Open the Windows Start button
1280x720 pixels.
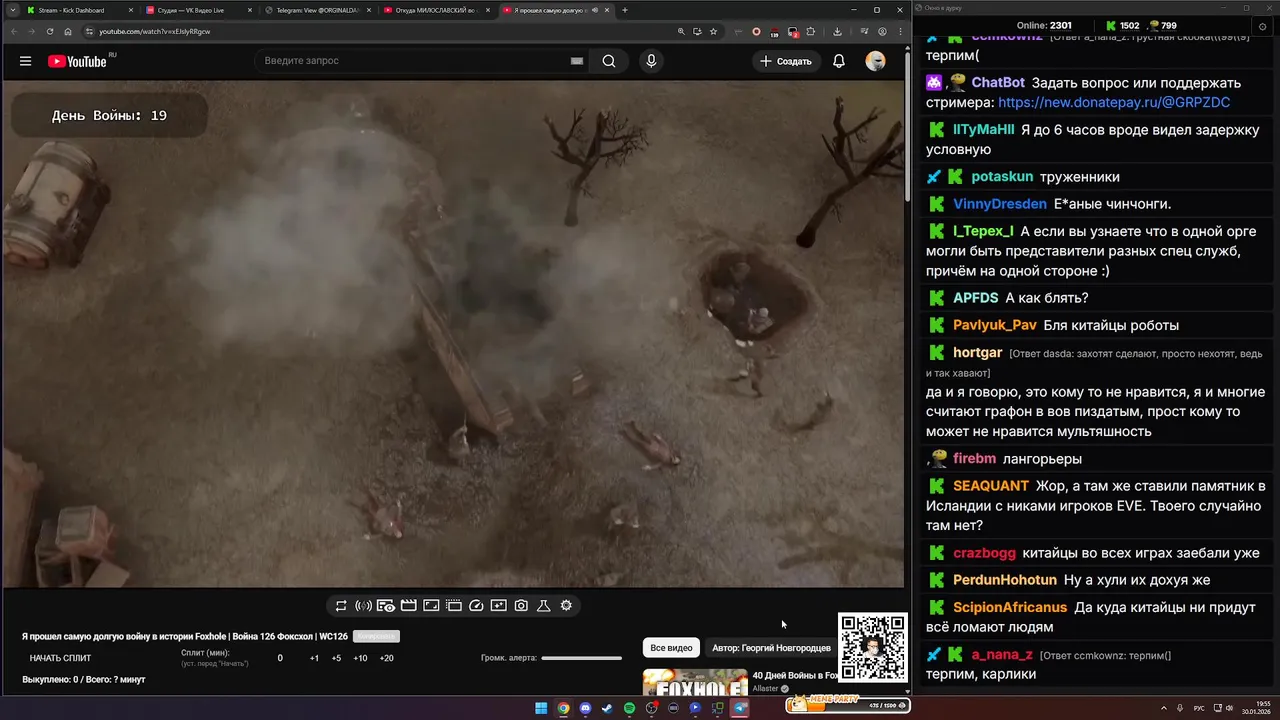tap(541, 708)
